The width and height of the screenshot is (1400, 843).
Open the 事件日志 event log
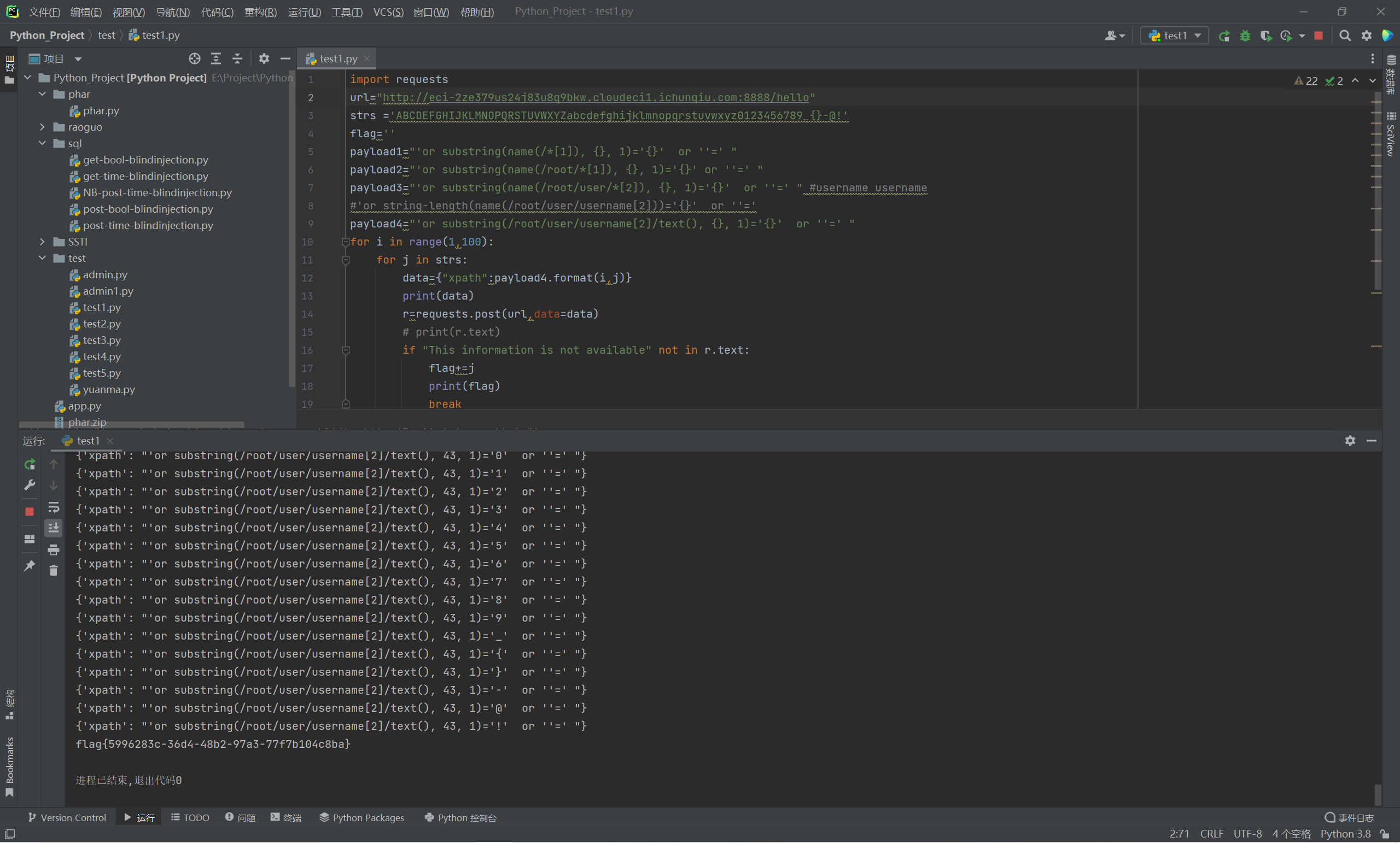[x=1349, y=818]
